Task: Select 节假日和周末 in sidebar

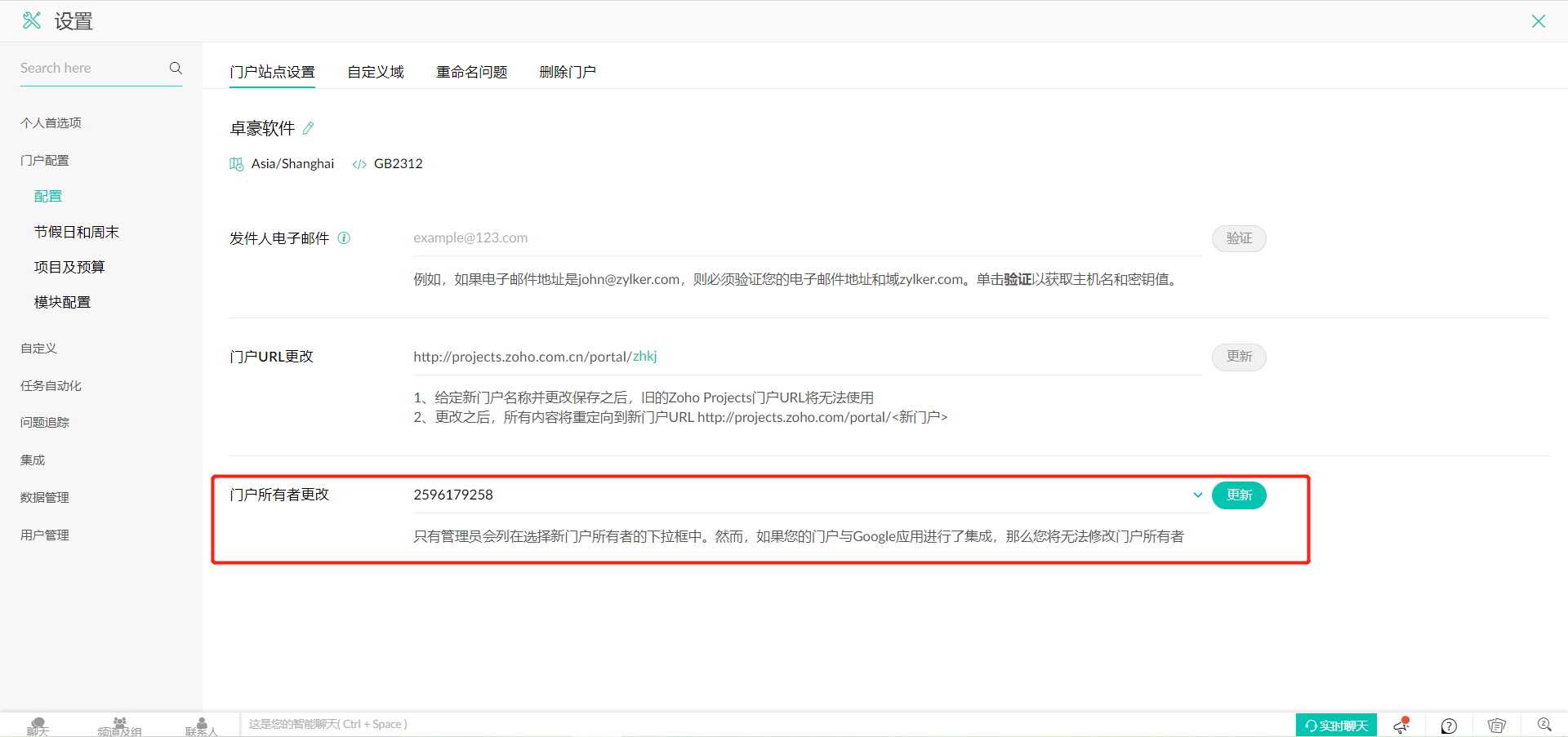Action: coord(77,232)
